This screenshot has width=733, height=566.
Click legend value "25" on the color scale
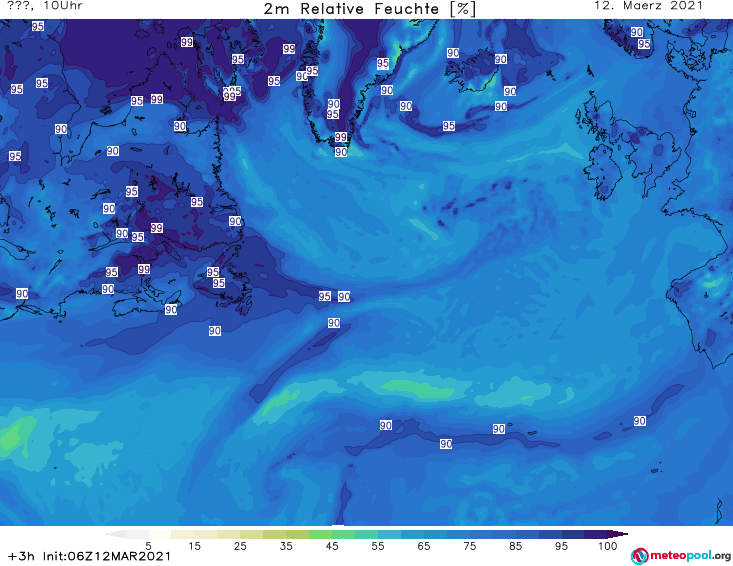pos(240,546)
